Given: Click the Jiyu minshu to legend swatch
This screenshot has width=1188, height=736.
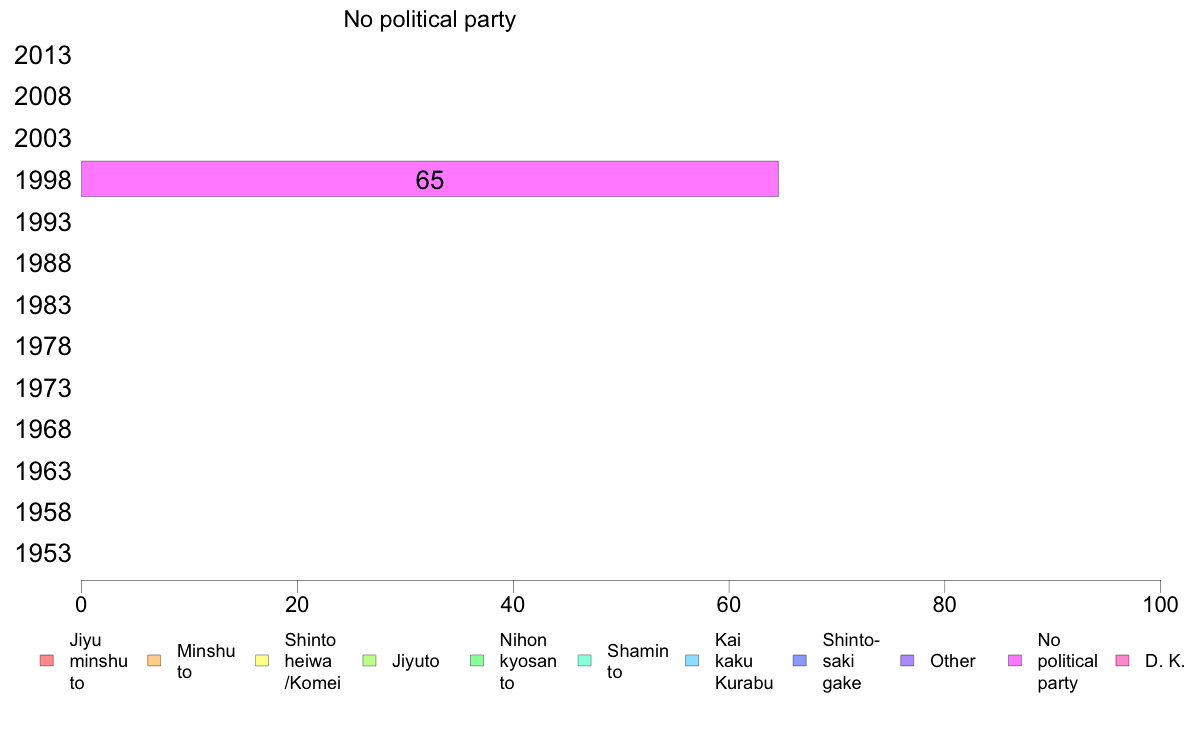Looking at the screenshot, I should point(47,661).
